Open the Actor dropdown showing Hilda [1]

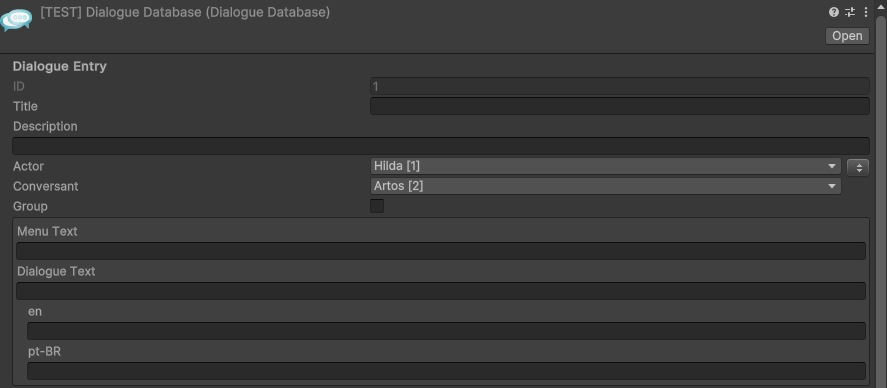pos(605,166)
